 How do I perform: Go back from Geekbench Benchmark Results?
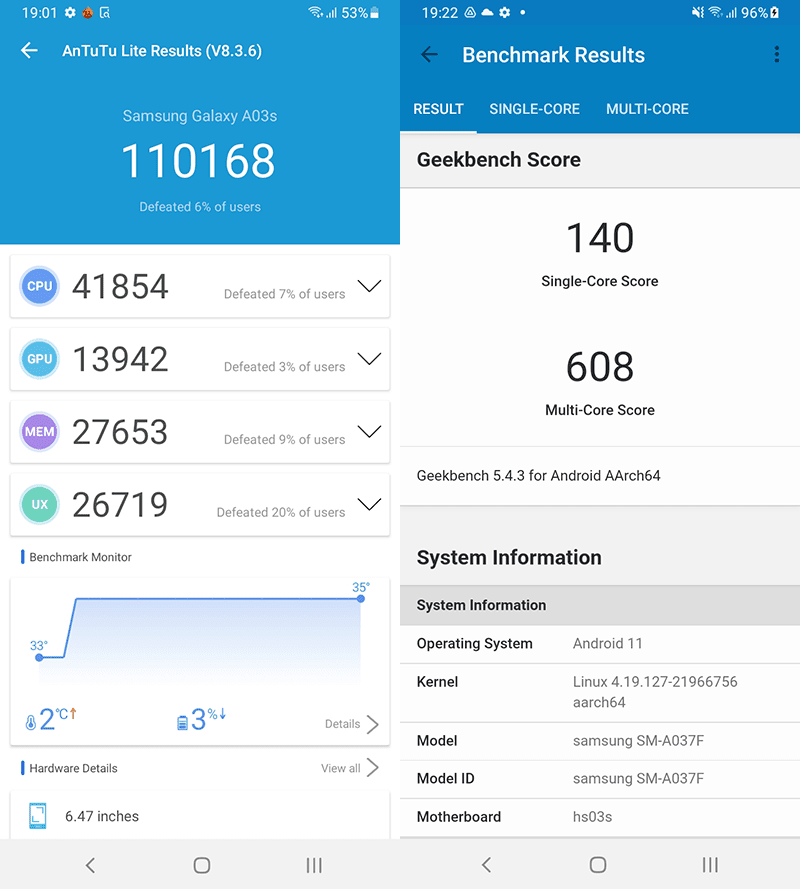pos(429,54)
